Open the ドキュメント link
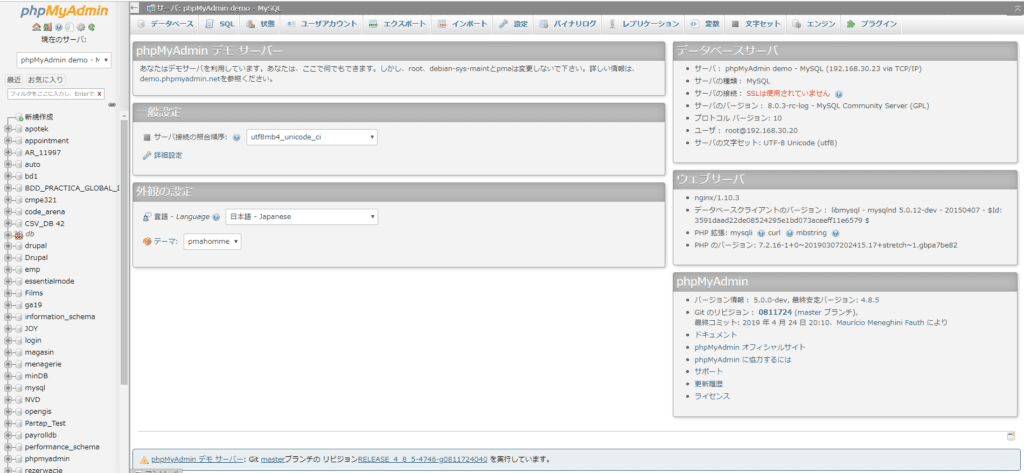Viewport: 1024px width, 473px height. point(716,334)
